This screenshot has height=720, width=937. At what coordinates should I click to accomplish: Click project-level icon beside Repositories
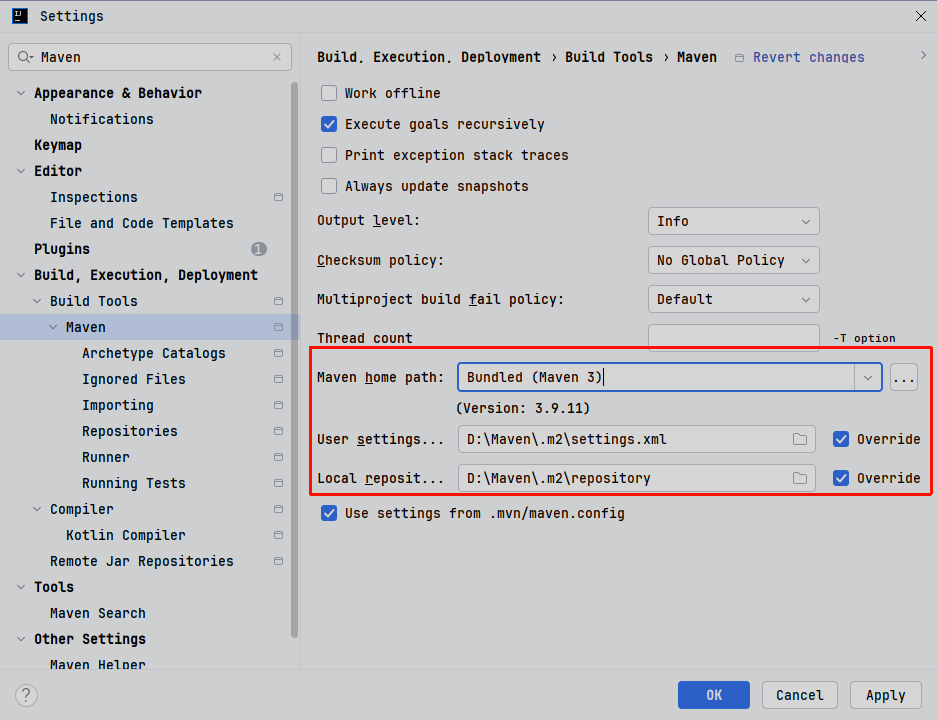pos(278,431)
